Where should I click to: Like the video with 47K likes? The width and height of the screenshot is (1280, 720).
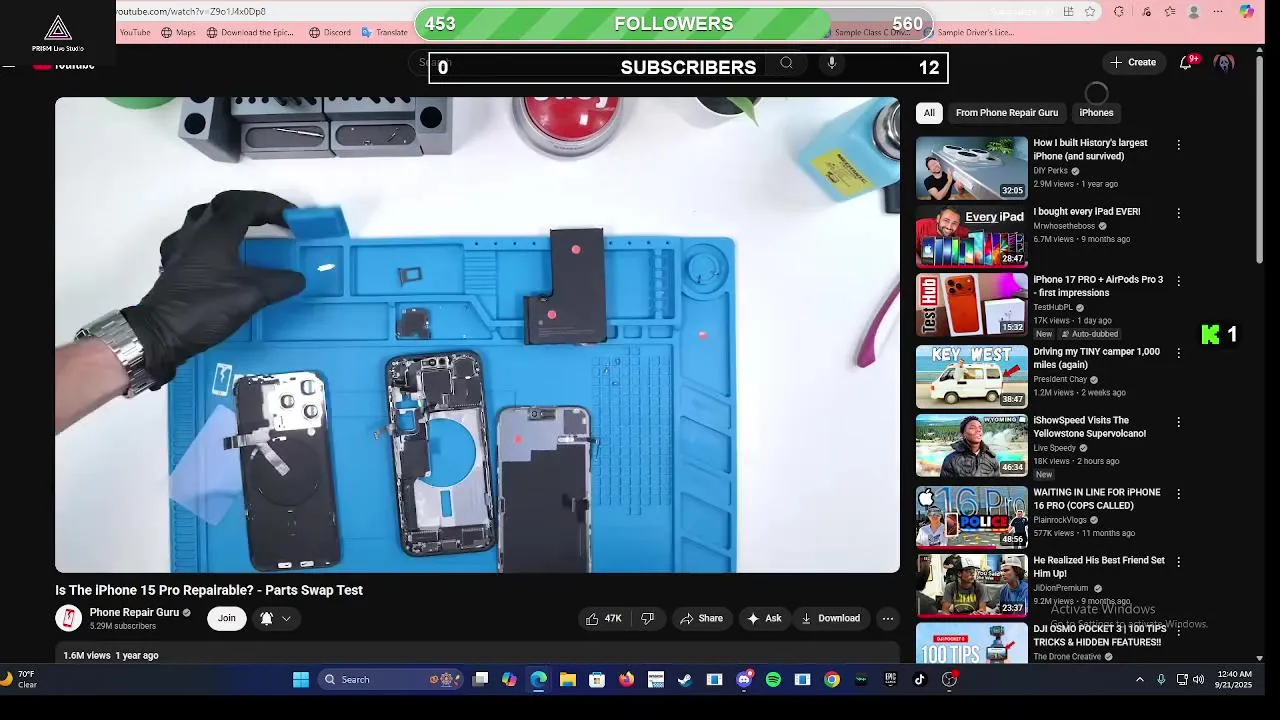(x=603, y=618)
